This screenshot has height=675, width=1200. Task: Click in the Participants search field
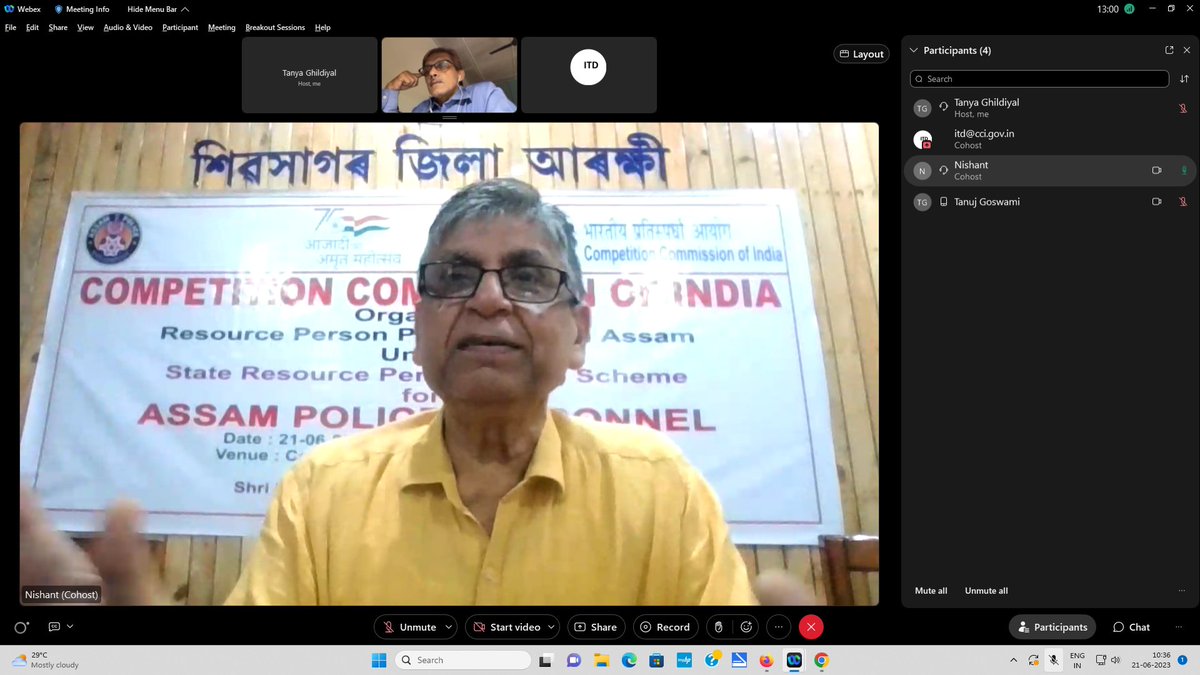click(1040, 78)
